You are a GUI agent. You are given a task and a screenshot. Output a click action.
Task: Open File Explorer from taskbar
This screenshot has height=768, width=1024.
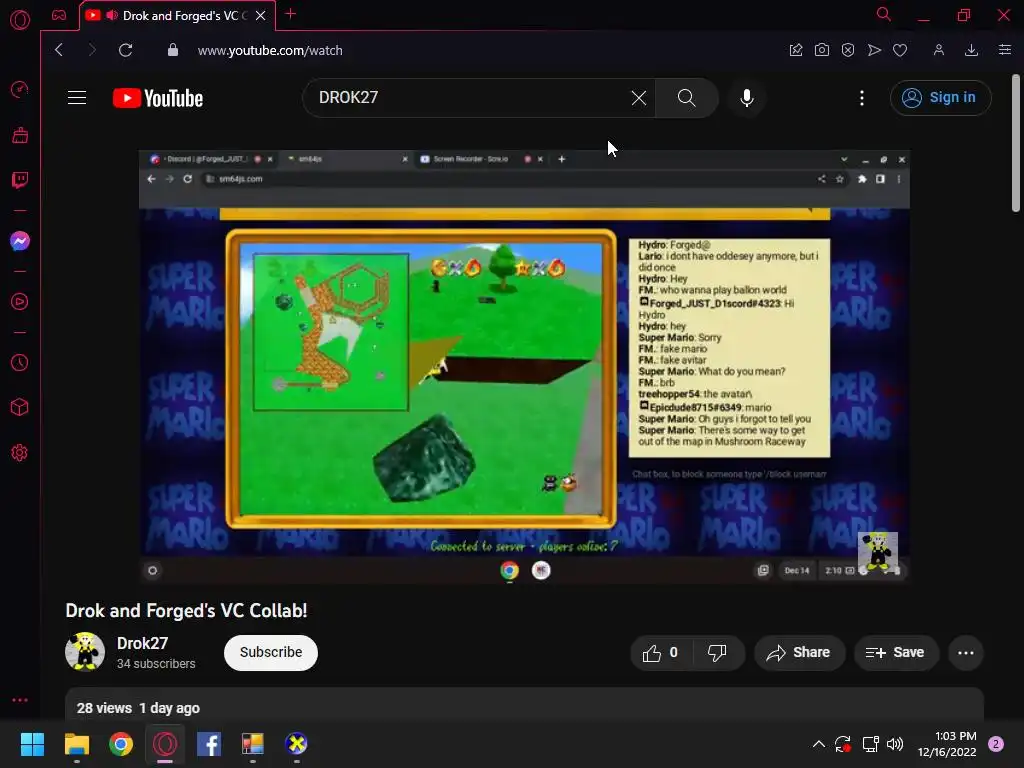click(x=76, y=744)
